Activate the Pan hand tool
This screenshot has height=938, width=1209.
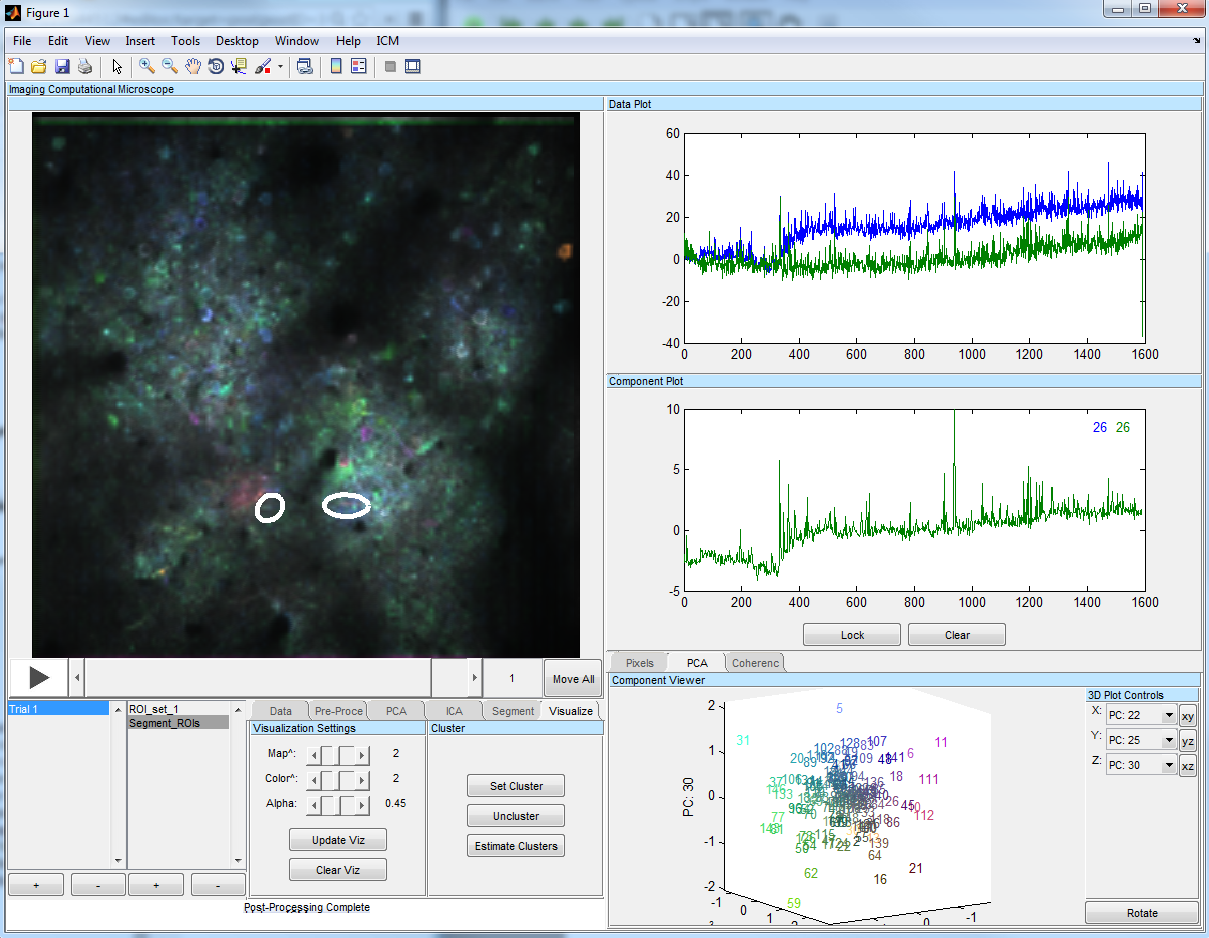tap(192, 67)
